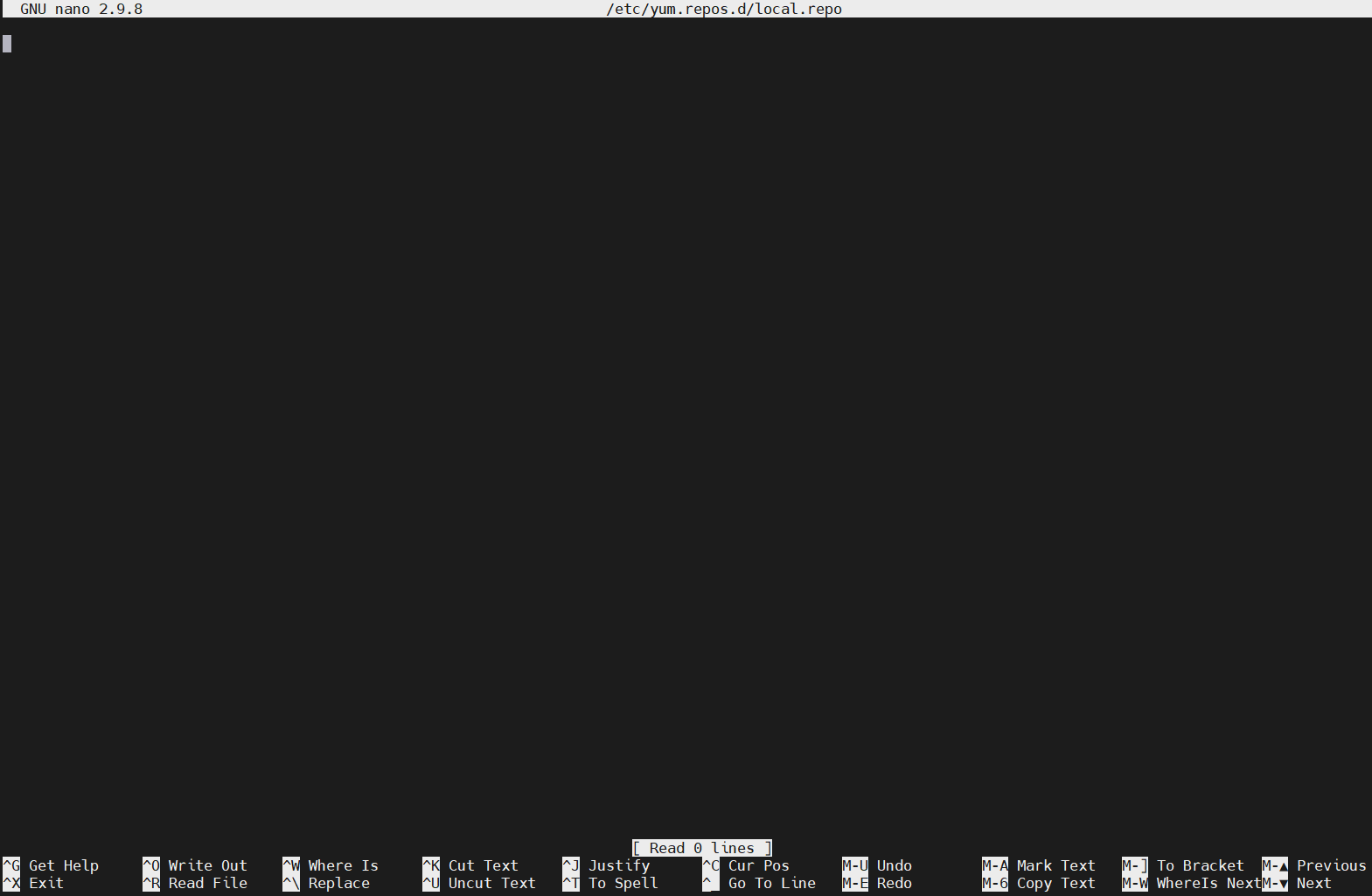This screenshot has width=1372, height=896.
Task: Place cursor at first editor line
Action: (x=686, y=44)
